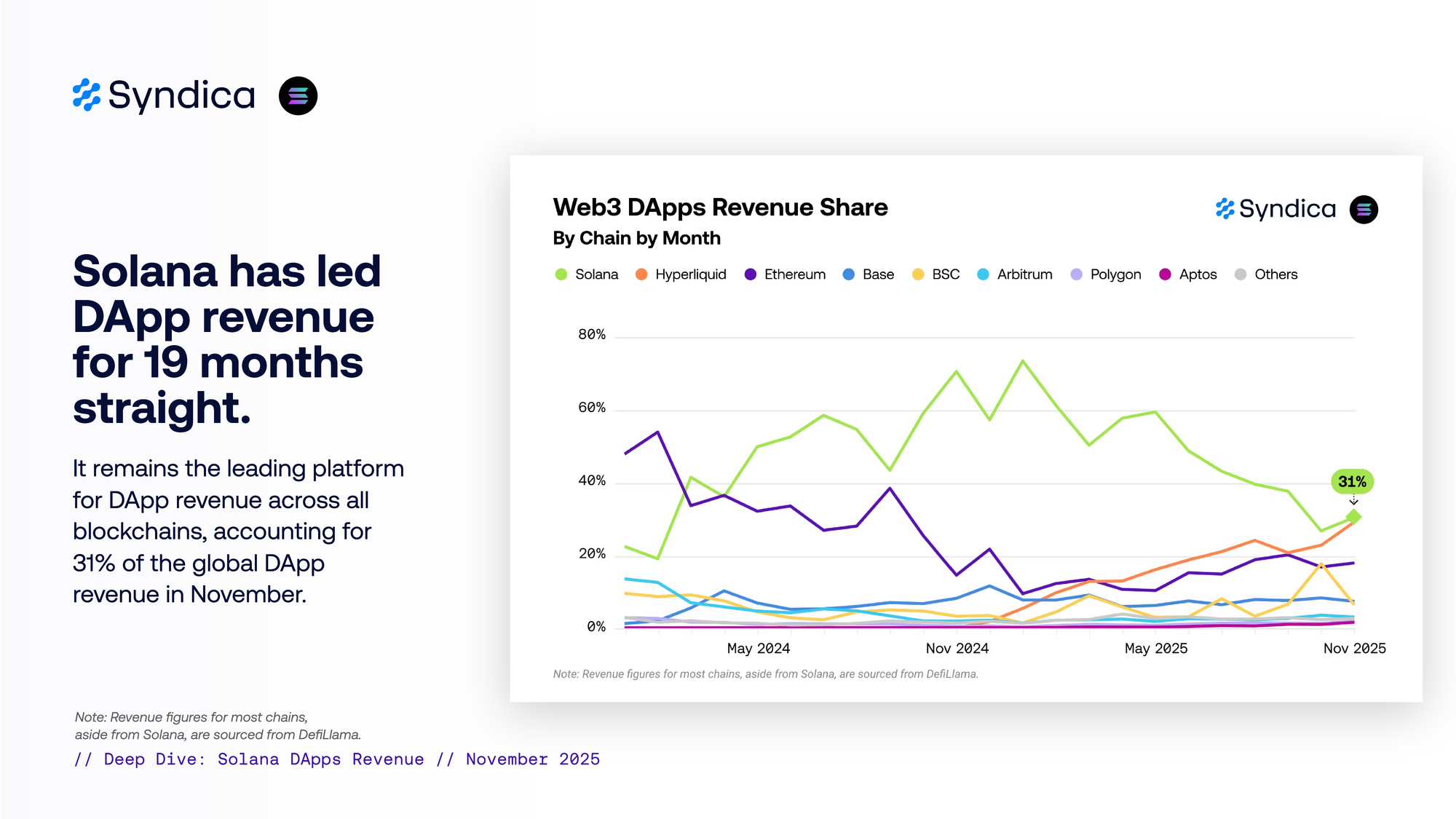This screenshot has height=819, width=1456.
Task: Click the Syndica logo inside the chart card
Action: (1275, 209)
